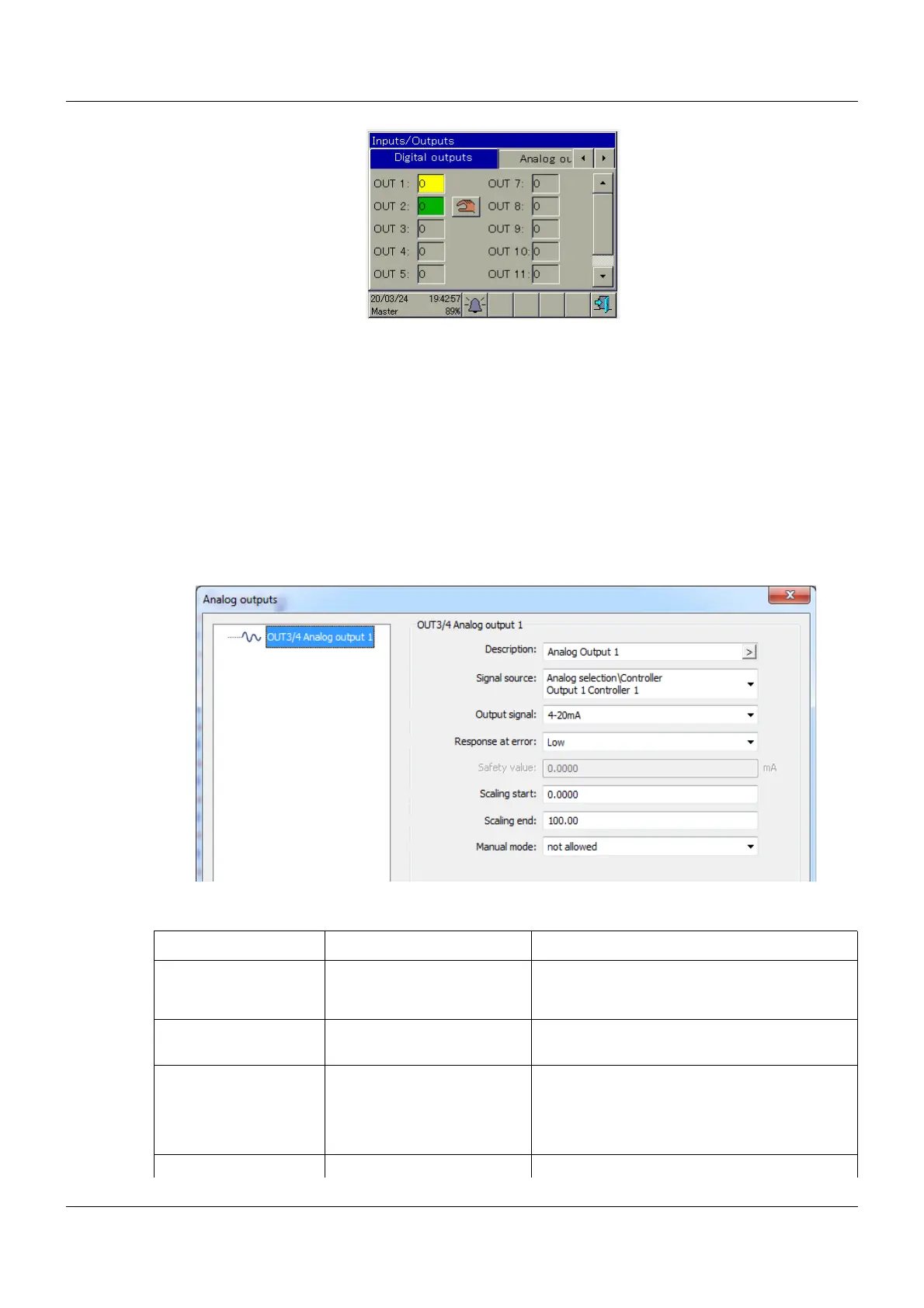Open the Output signal 4-20mA dropdown

pyautogui.click(x=650, y=715)
